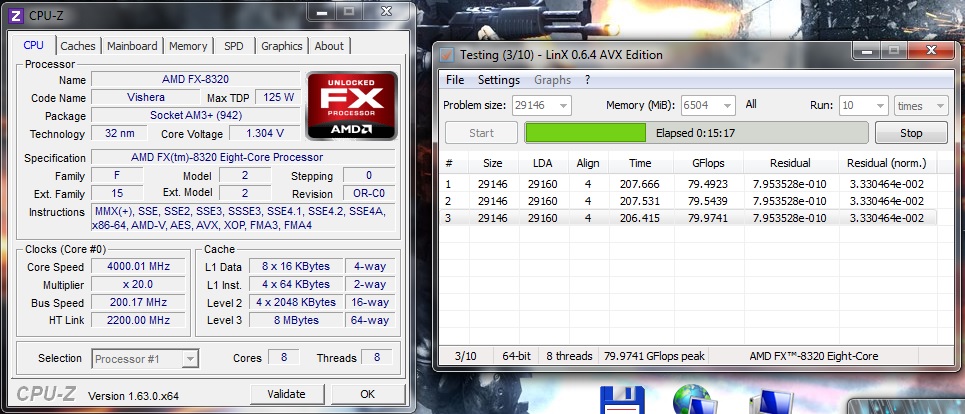Viewport: 965px width, 414px height.
Task: Open the About tab in CPU-Z
Action: (x=329, y=46)
